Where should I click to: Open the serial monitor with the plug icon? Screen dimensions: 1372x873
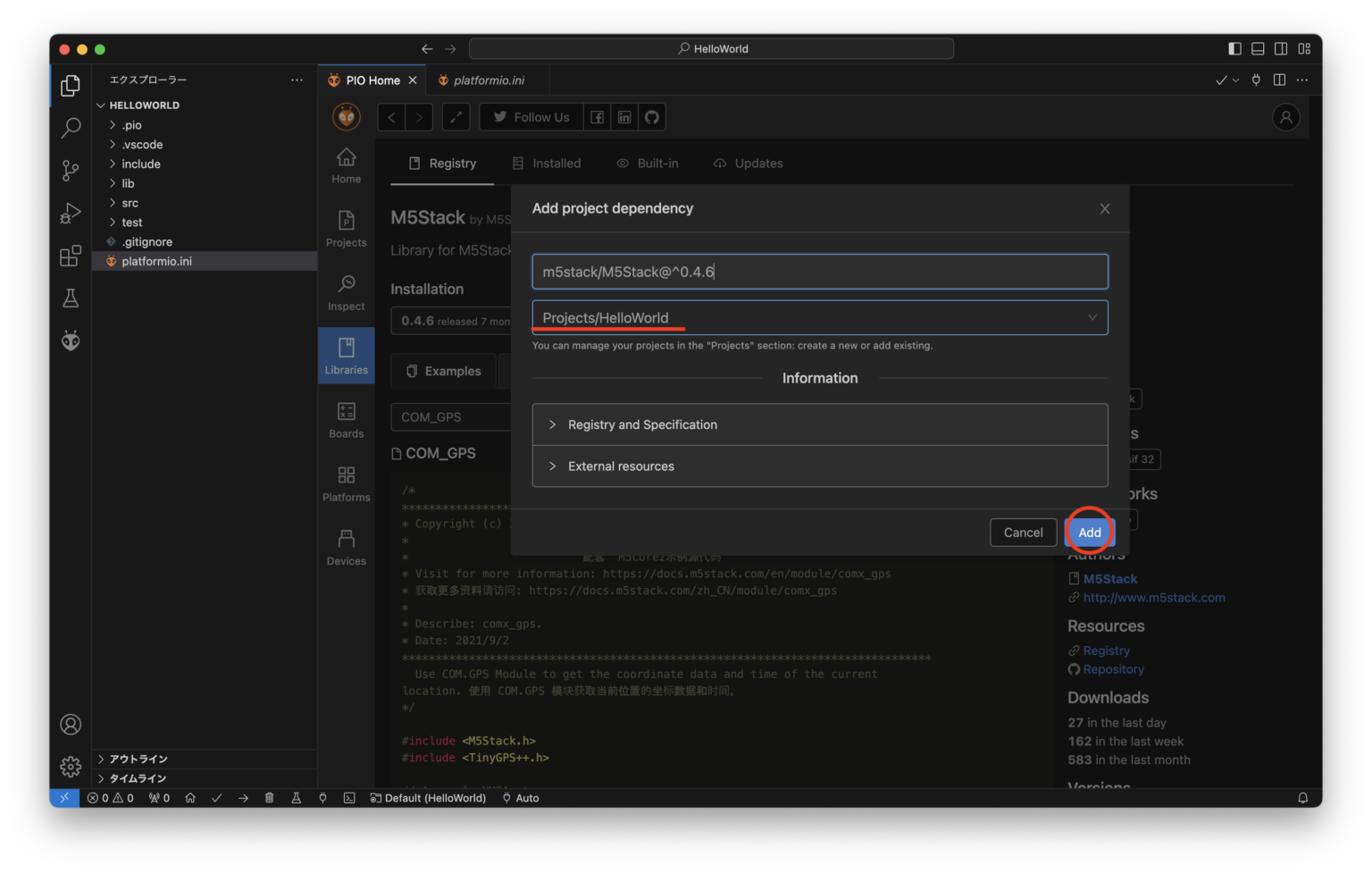322,798
